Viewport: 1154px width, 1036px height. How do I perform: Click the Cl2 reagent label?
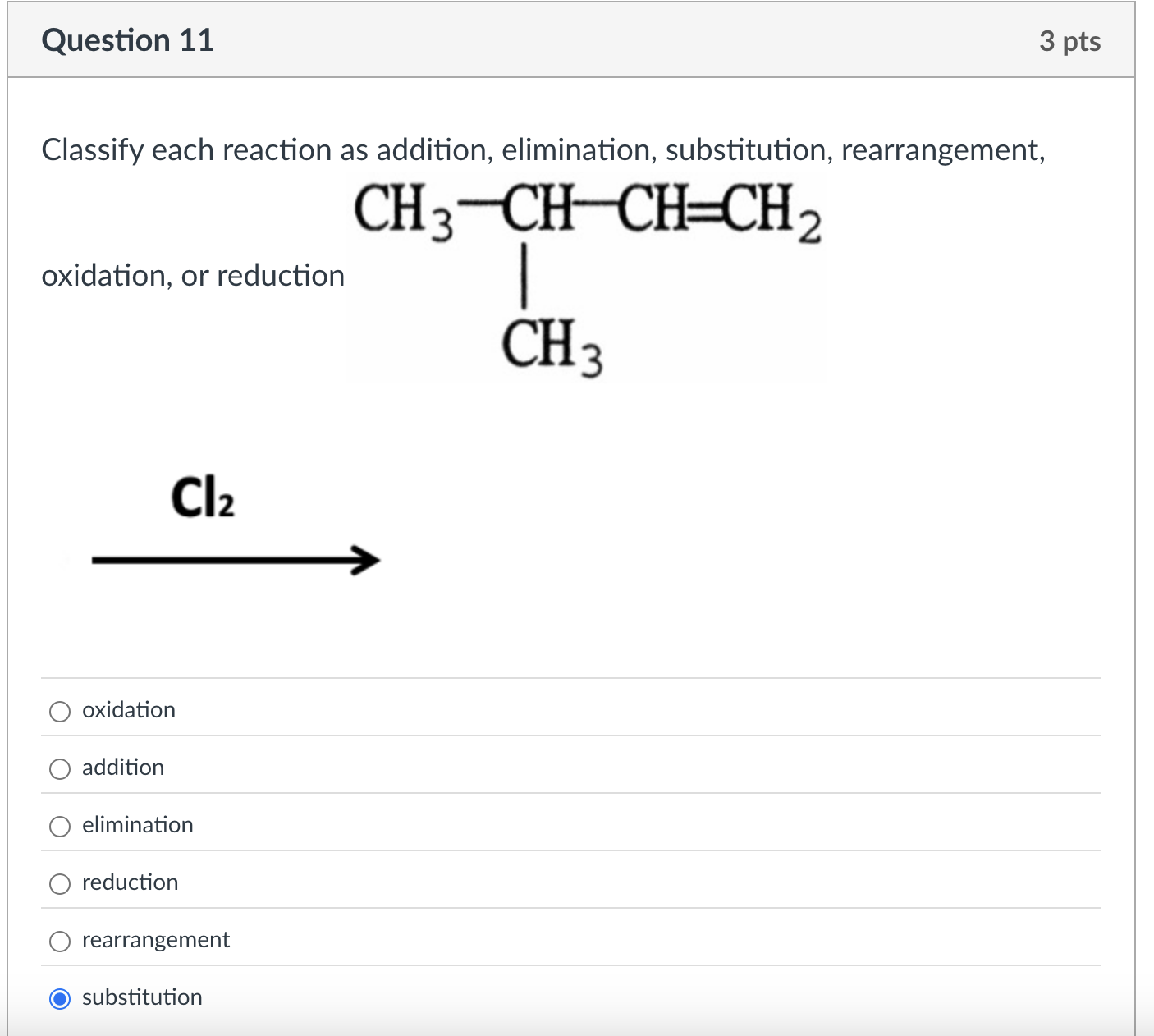coord(202,498)
